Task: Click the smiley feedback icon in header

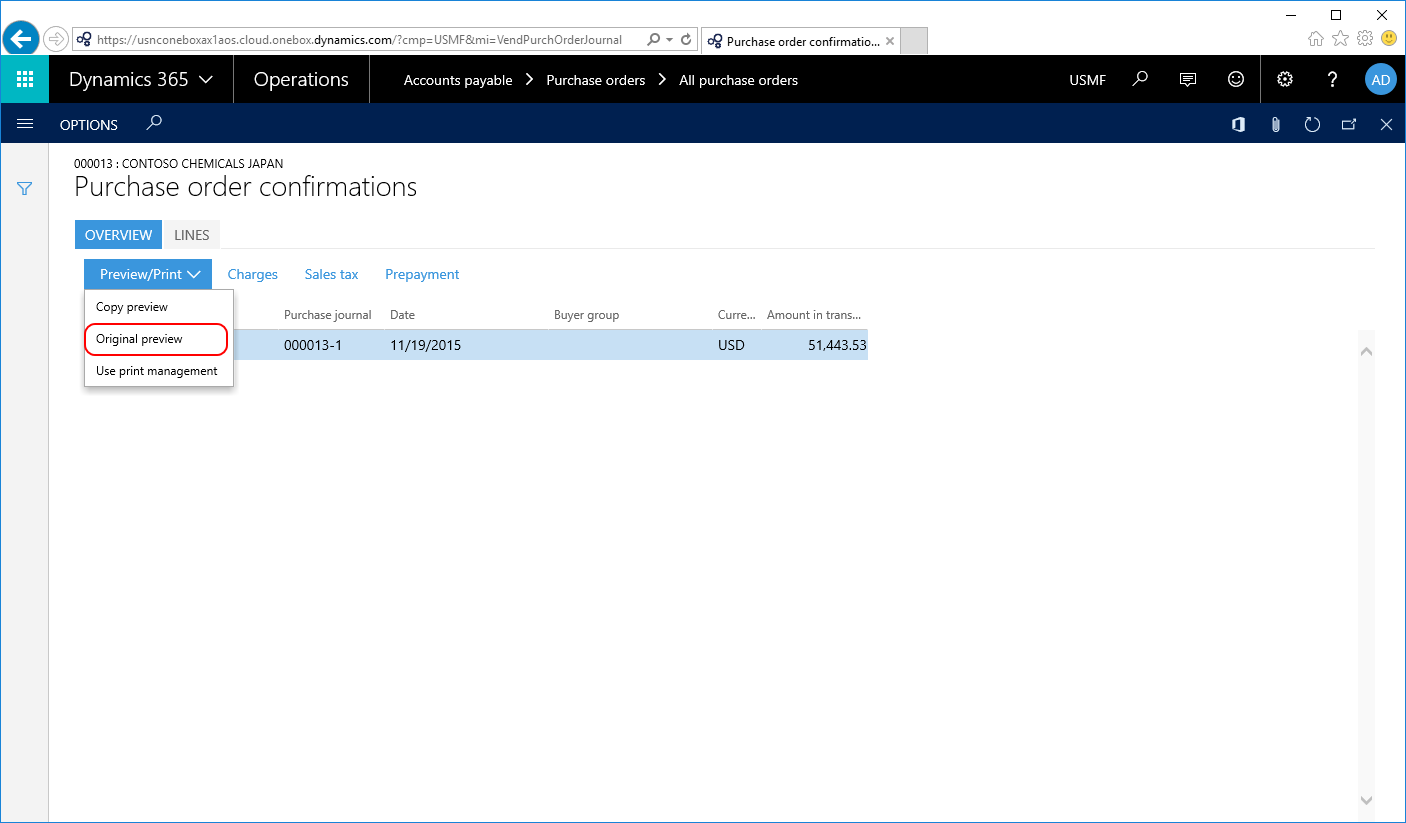Action: tap(1236, 79)
